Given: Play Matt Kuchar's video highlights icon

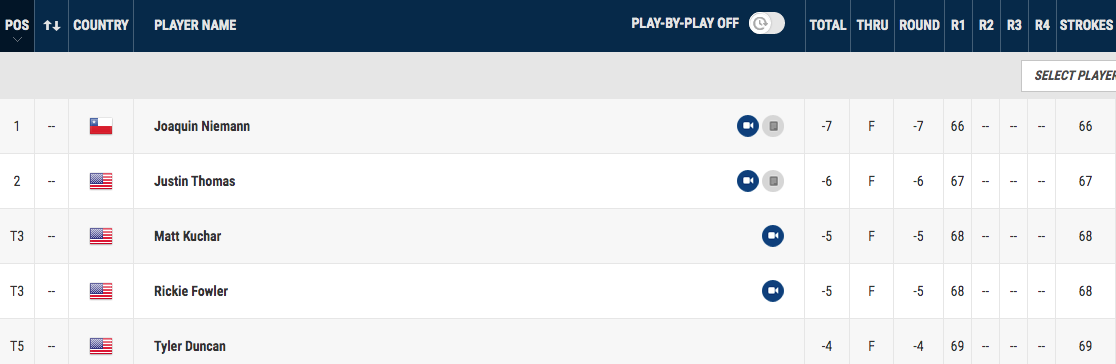Looking at the screenshot, I should pyautogui.click(x=773, y=236).
